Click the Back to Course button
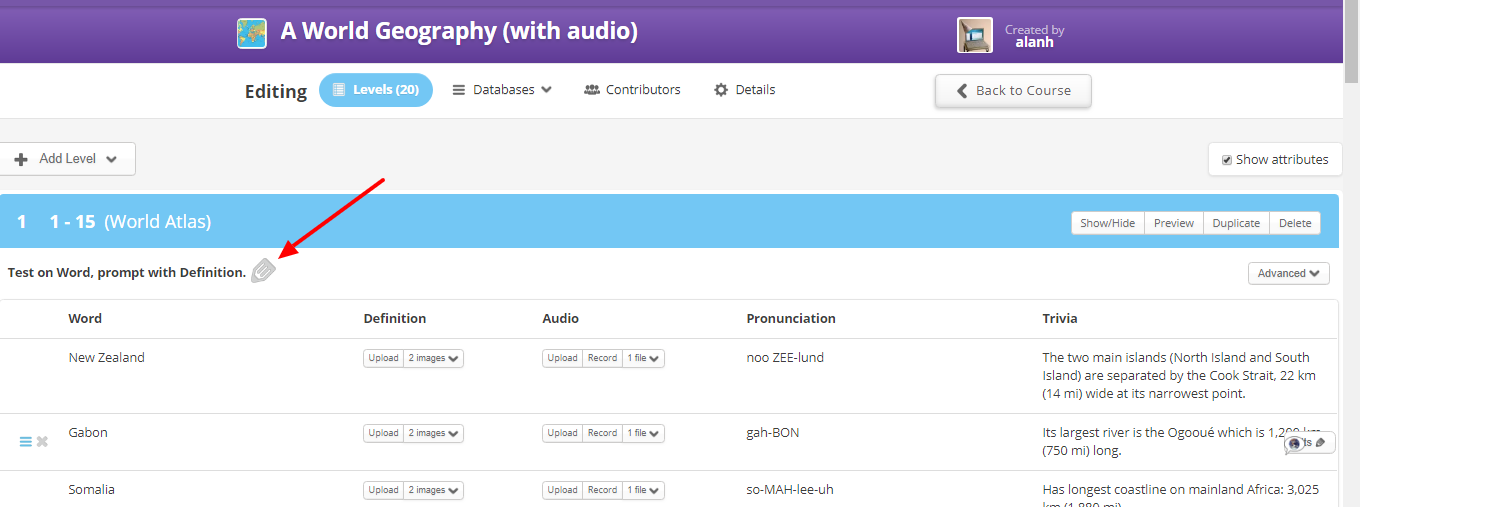Viewport: 1490px width, 507px height. pyautogui.click(x=1013, y=91)
